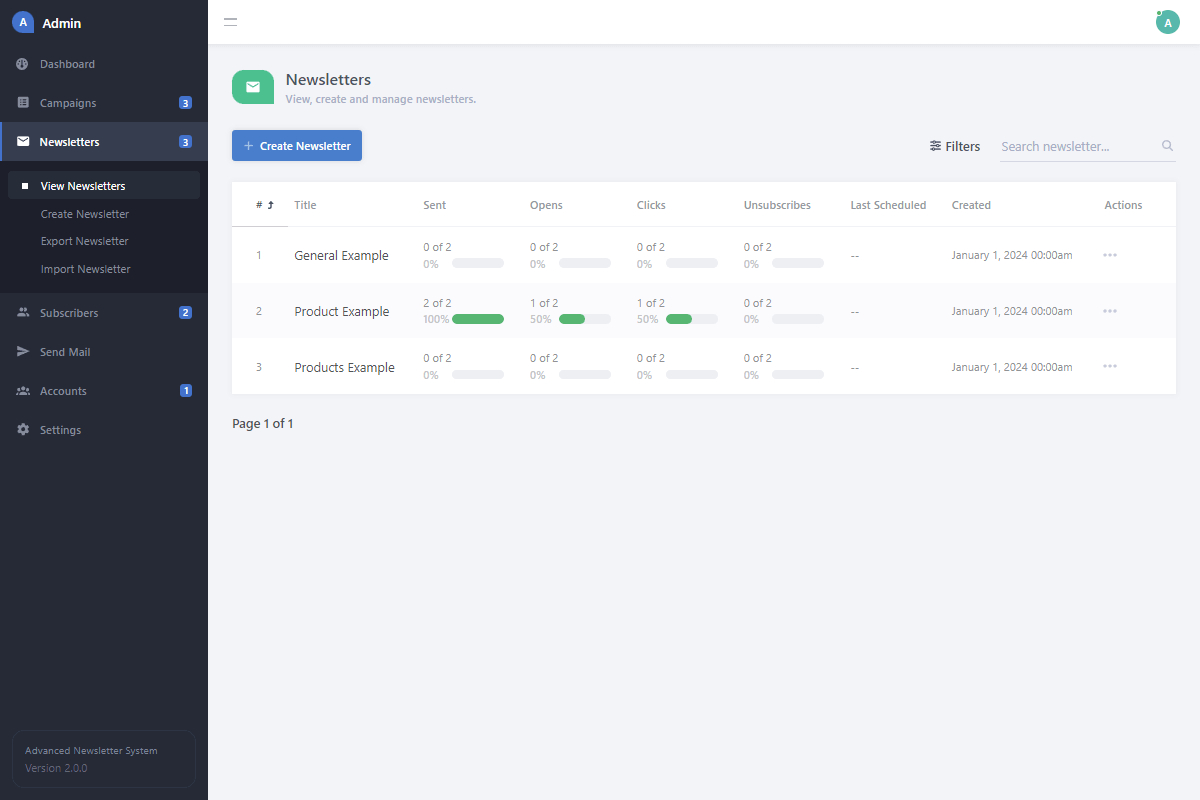Open the user avatar profile icon
Viewport: 1200px width, 800px height.
click(x=1167, y=22)
